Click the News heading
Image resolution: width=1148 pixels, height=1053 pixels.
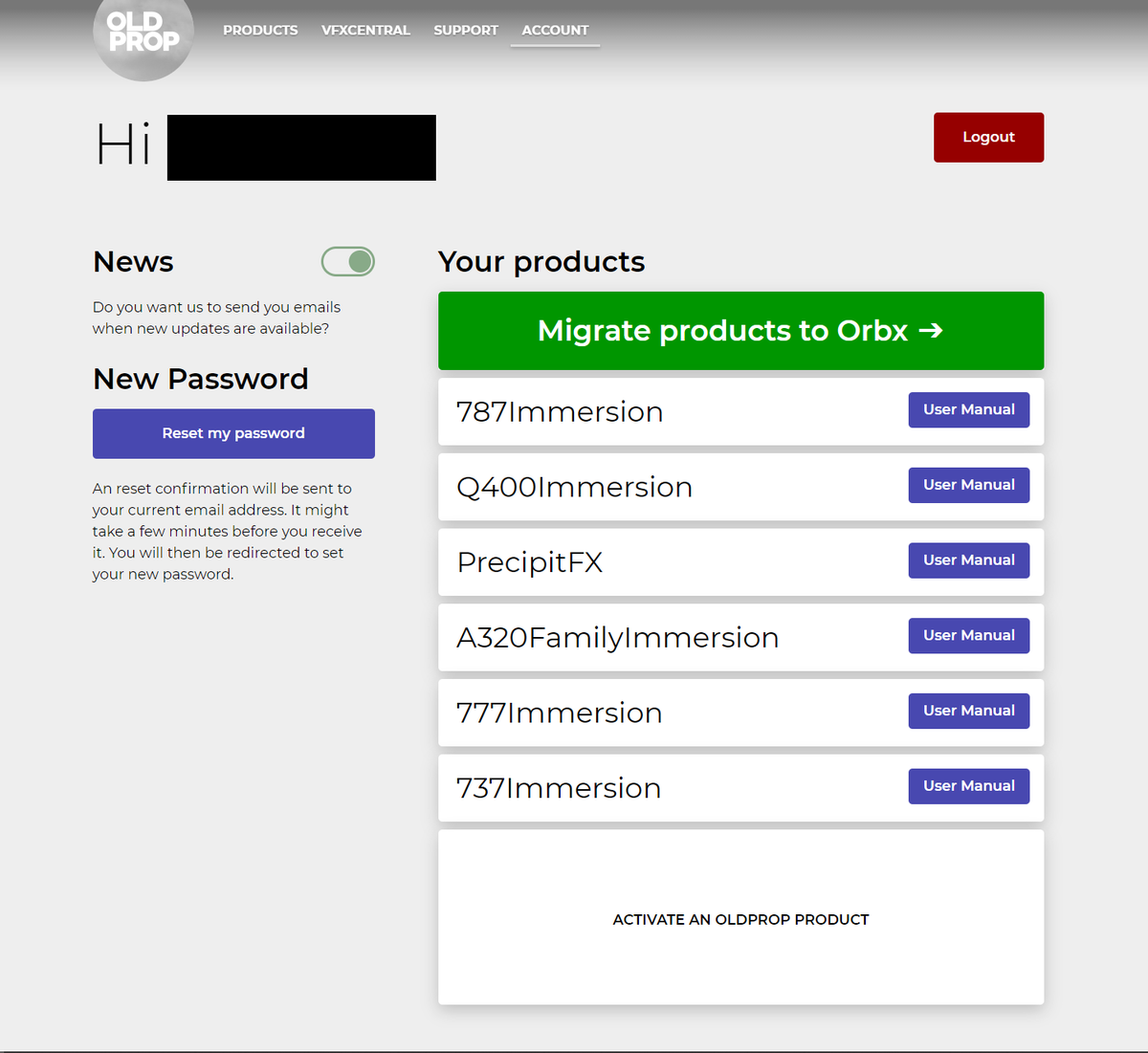click(x=133, y=262)
